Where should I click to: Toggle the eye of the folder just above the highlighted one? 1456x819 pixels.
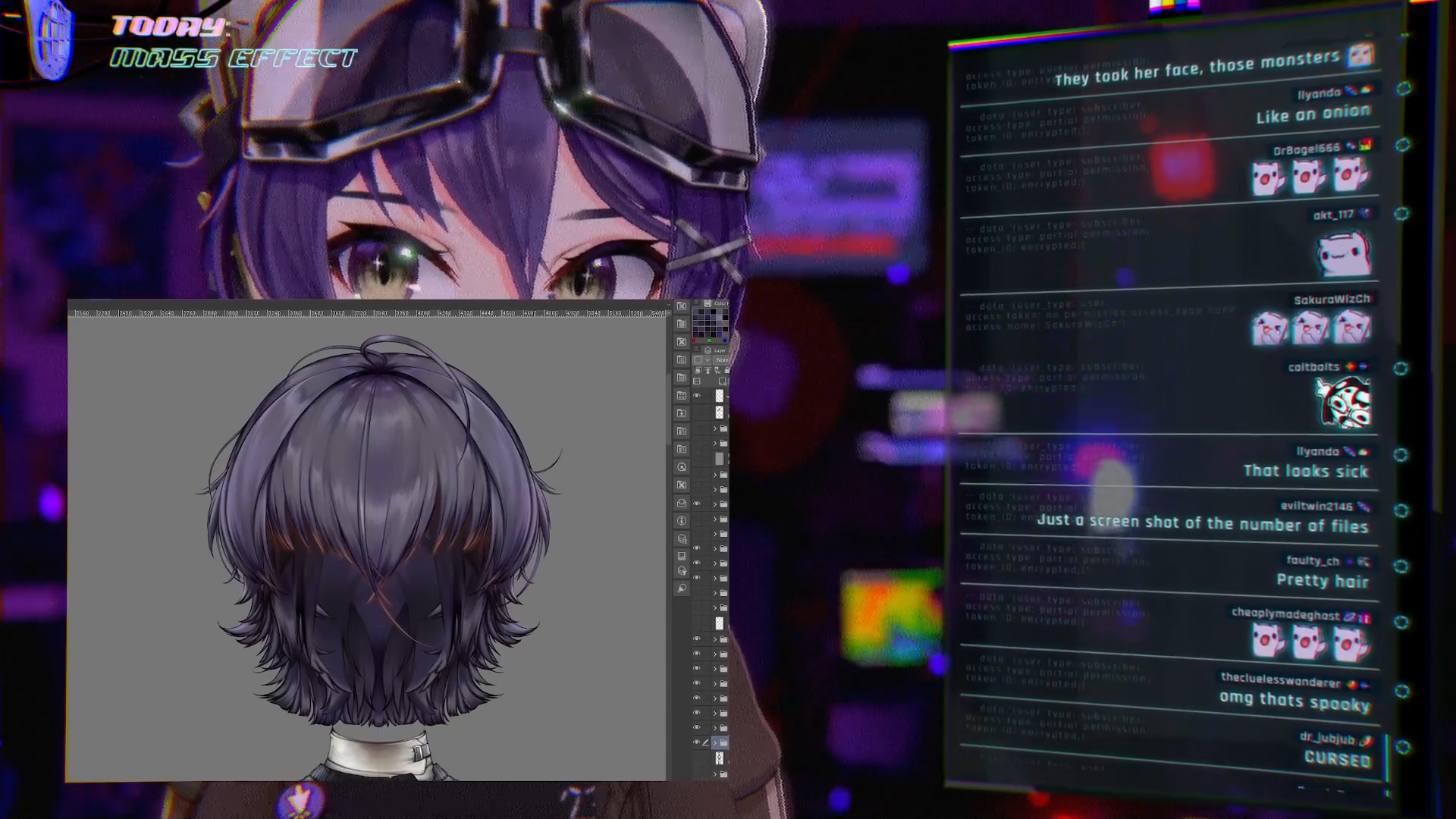(697, 728)
